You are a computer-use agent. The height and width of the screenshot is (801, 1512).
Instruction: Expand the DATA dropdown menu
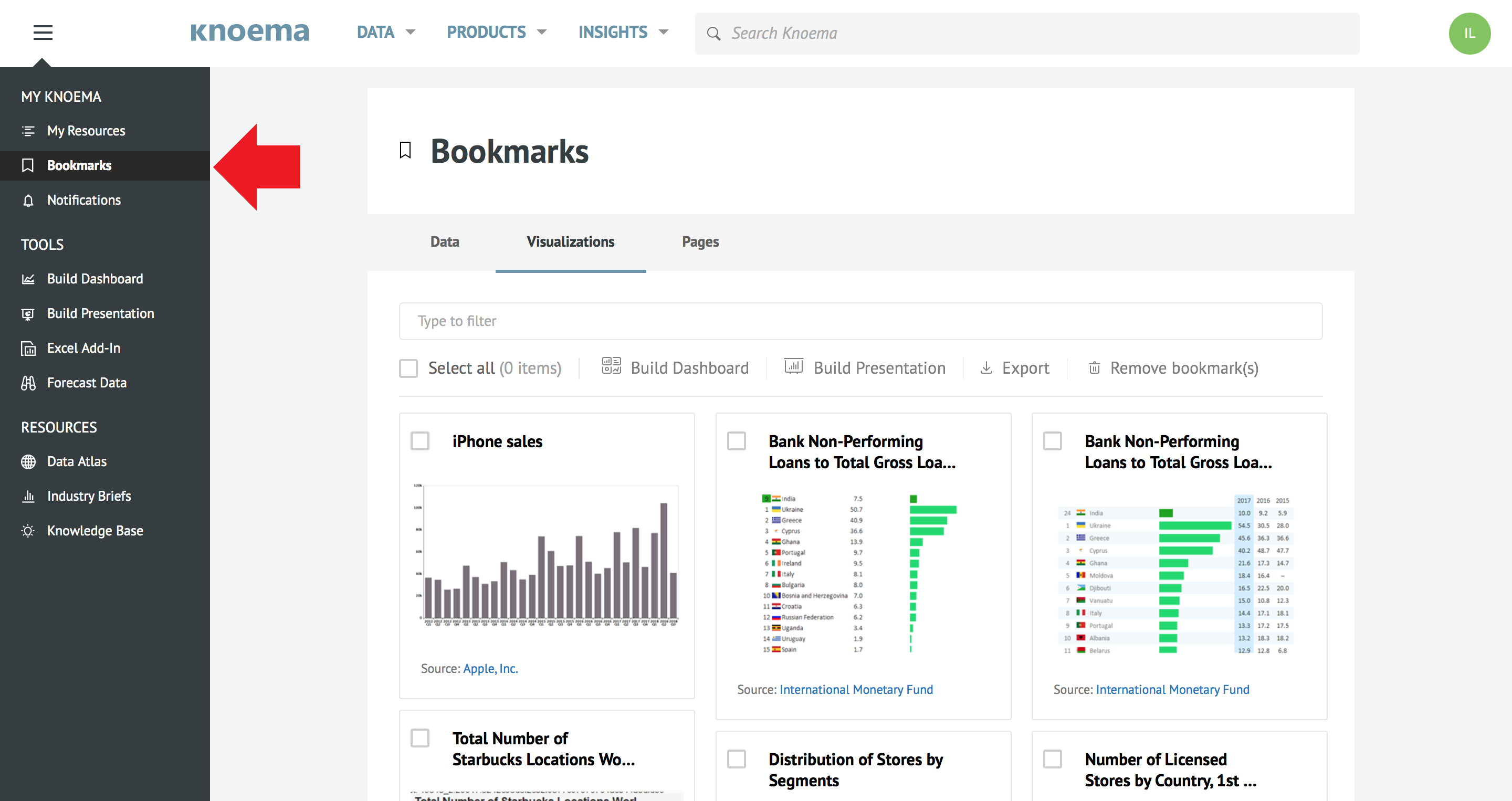coord(386,32)
